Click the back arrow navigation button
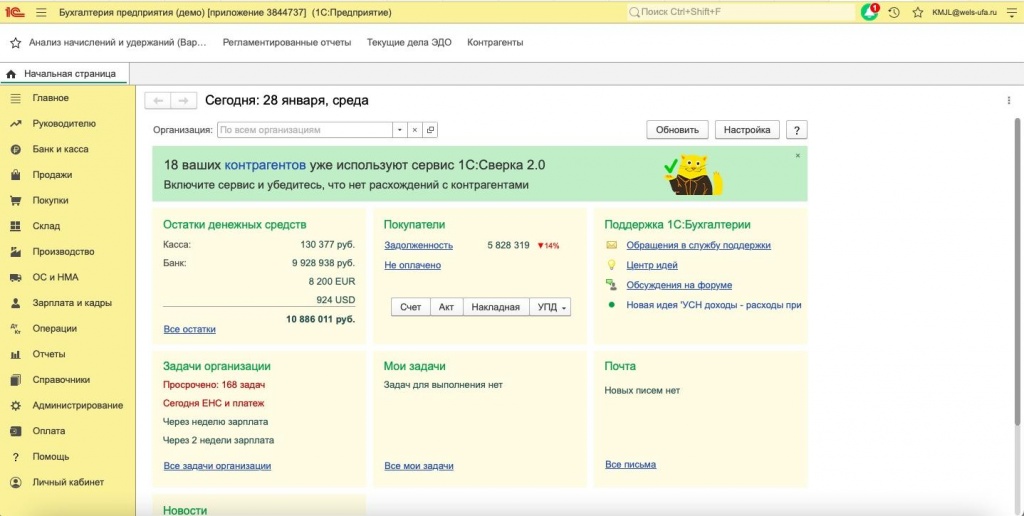The height and width of the screenshot is (516, 1024). [x=157, y=101]
